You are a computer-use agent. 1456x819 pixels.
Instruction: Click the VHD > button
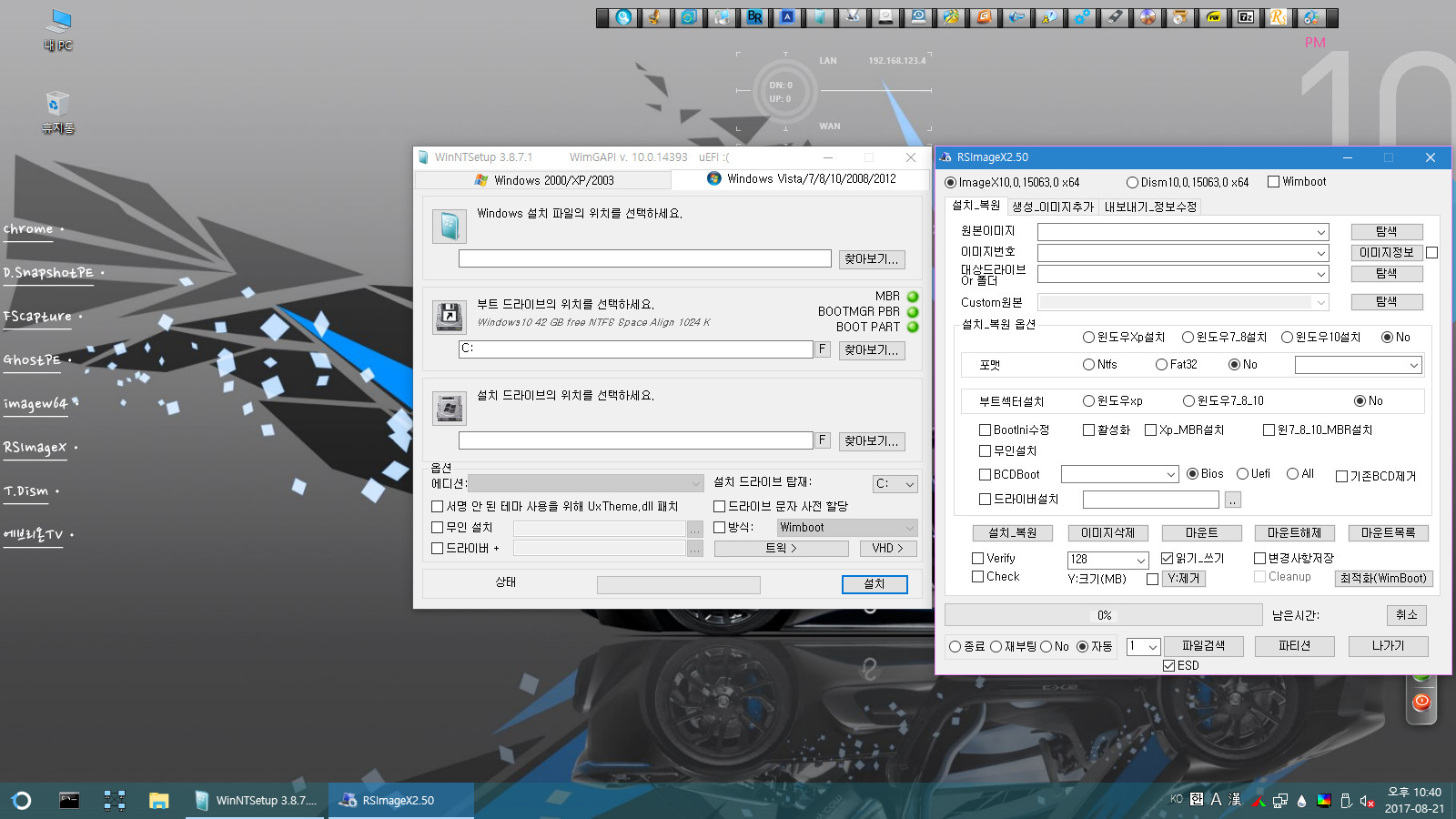click(887, 549)
